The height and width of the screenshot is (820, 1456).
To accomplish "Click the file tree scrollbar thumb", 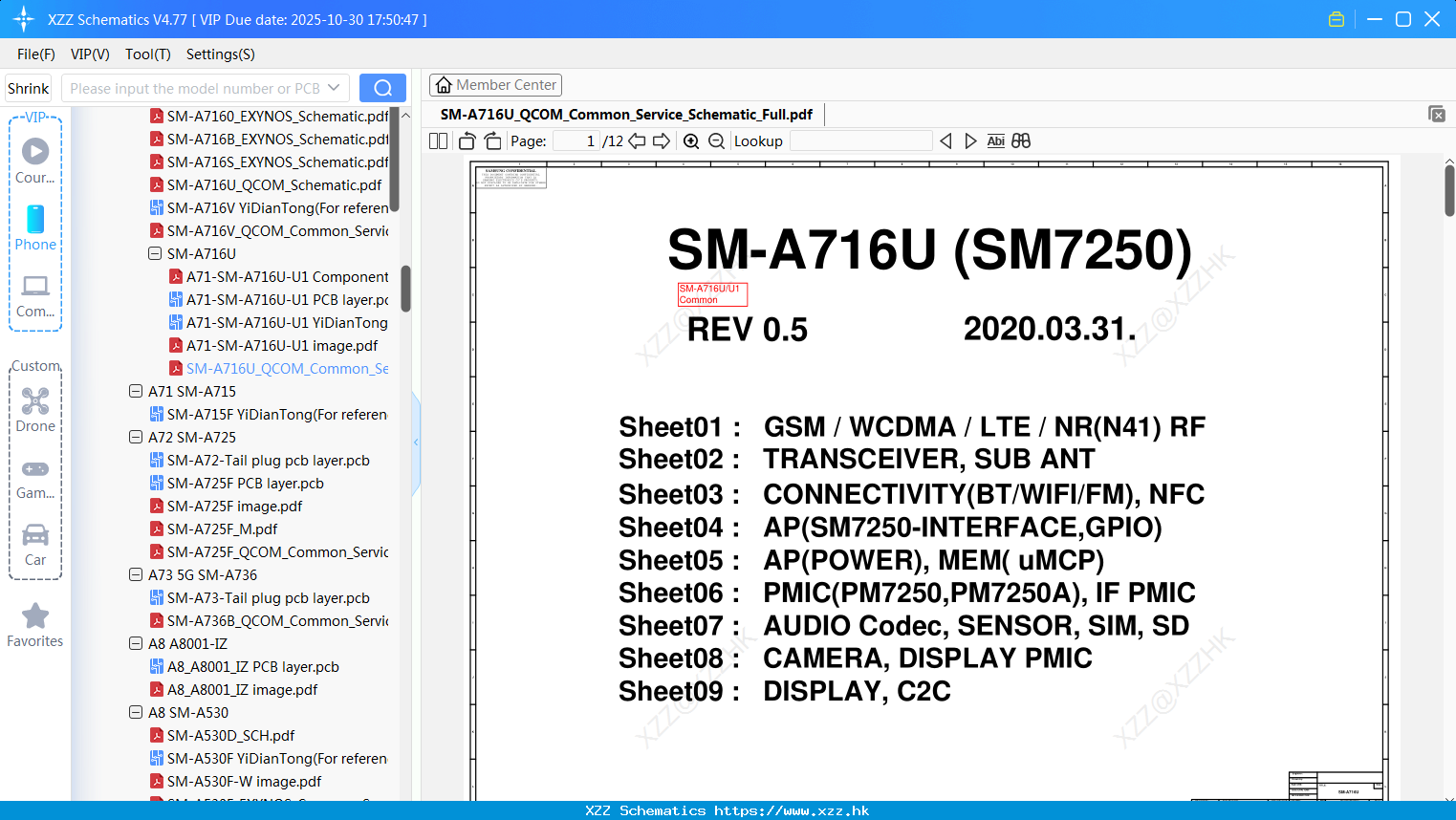I will [405, 288].
